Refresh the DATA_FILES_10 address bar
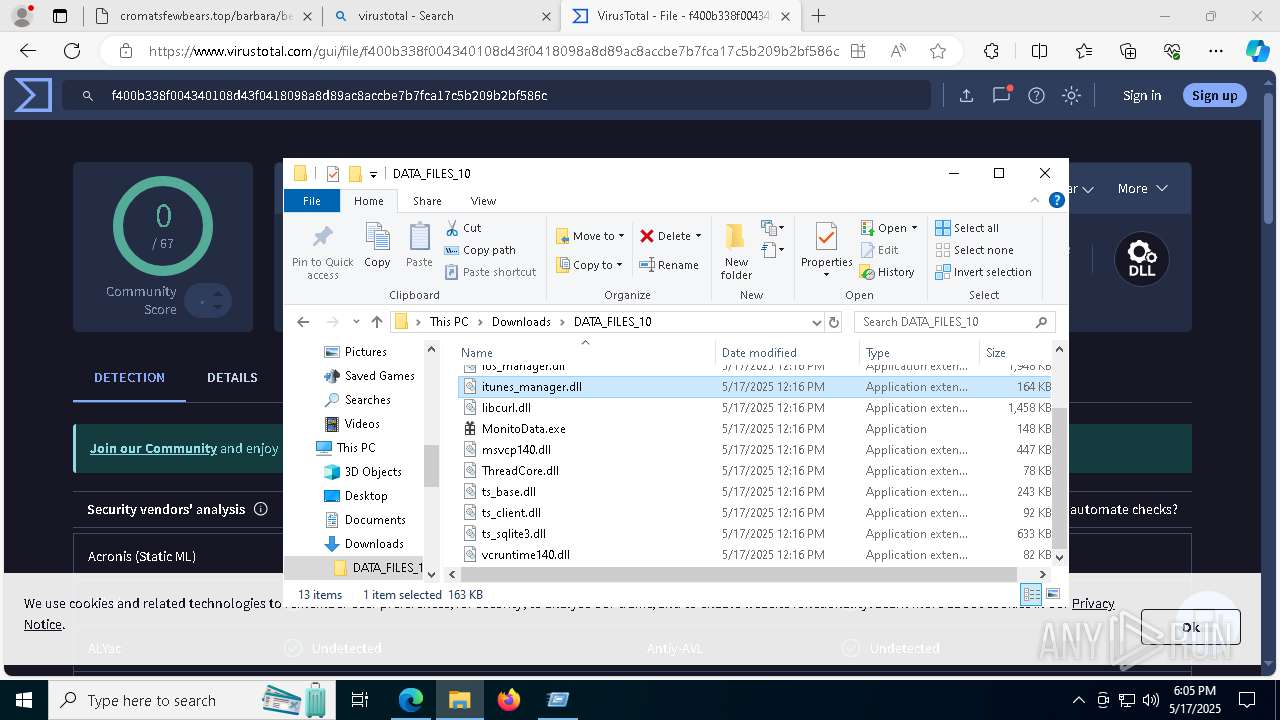 pyautogui.click(x=834, y=322)
